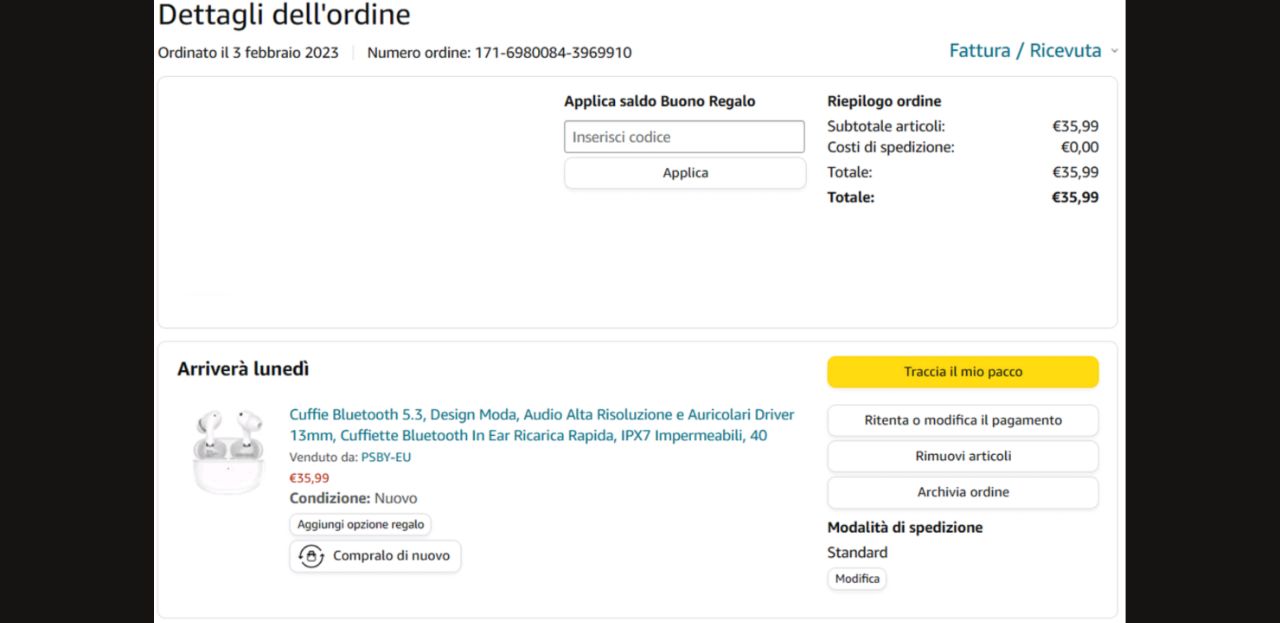Open the Fattura / Ricevuta menu

[1024, 51]
